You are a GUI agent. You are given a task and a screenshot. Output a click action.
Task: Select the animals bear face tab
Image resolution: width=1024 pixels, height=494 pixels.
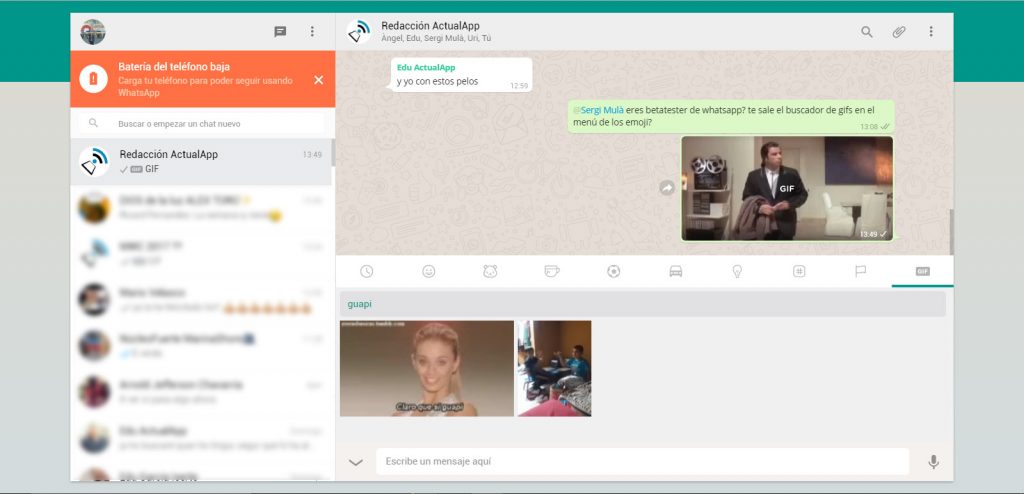[x=490, y=271]
